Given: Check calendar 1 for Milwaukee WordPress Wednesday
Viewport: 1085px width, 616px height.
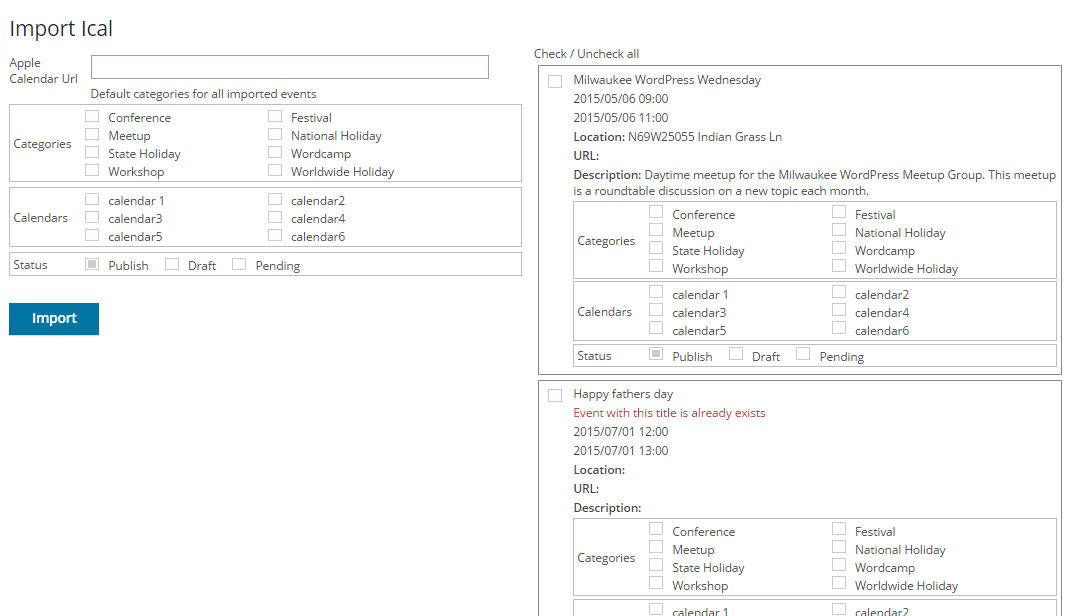Looking at the screenshot, I should 656,292.
